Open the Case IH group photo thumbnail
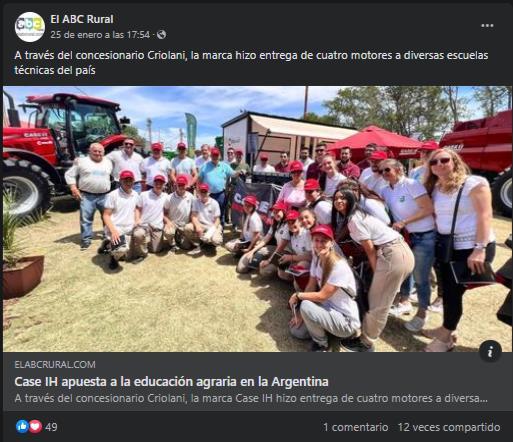 [x=256, y=219]
